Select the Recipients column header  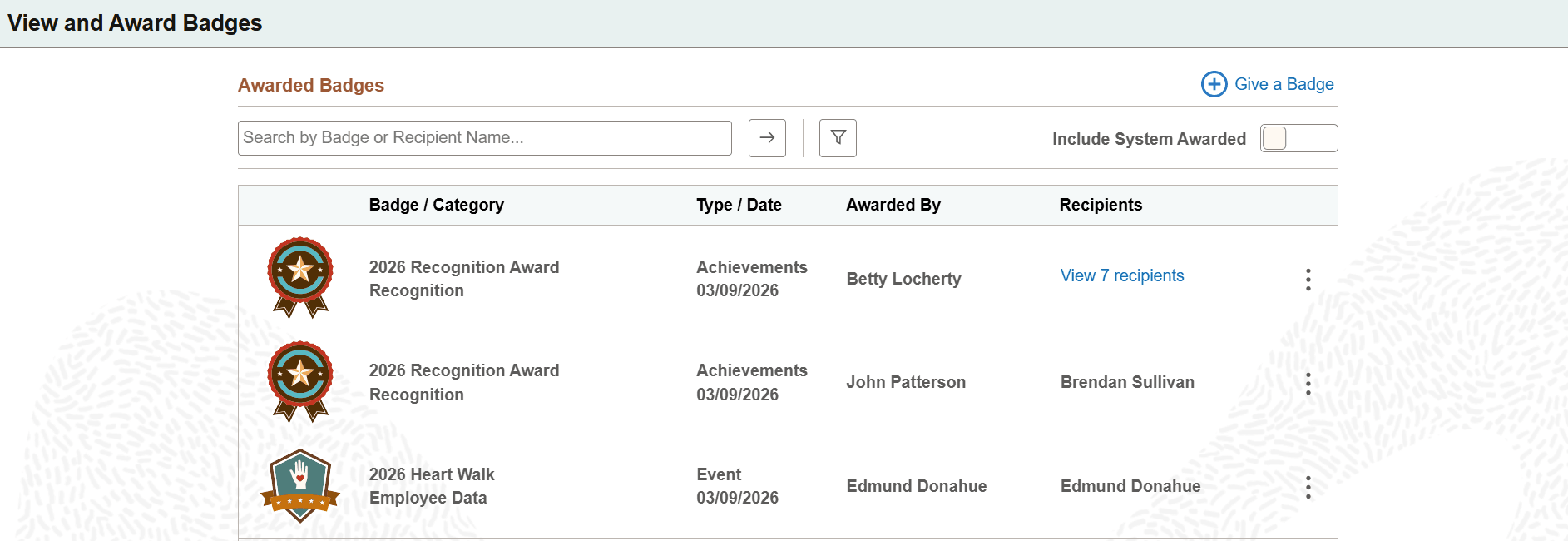point(1101,205)
